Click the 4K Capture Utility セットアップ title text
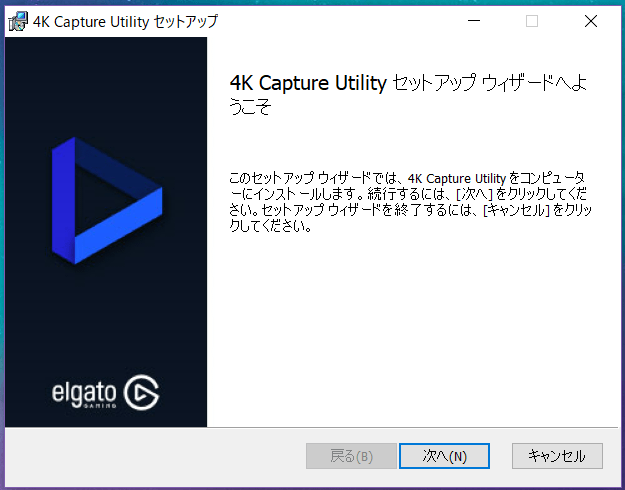 click(125, 22)
